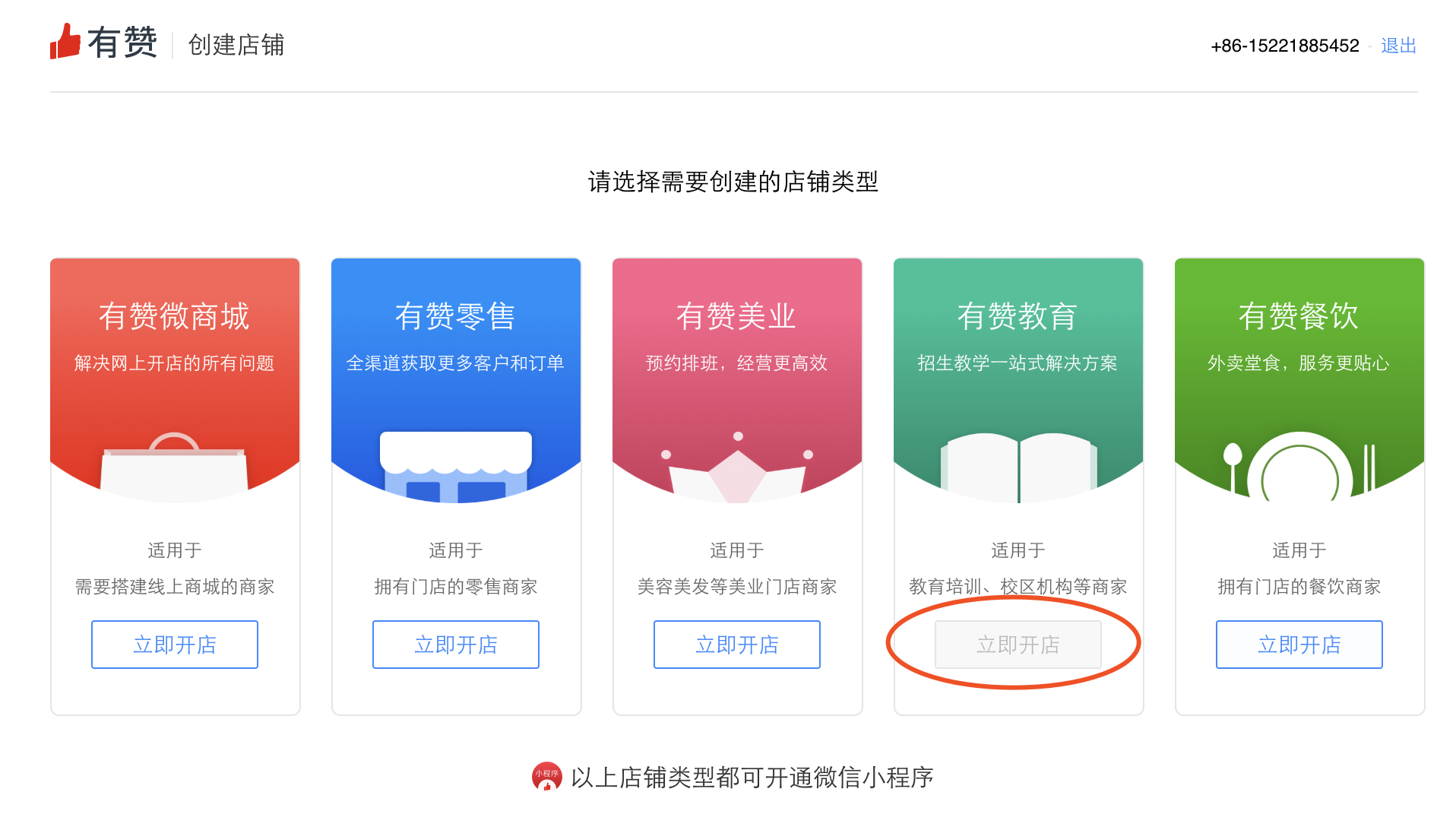Click the 有赞 brand name text
The height and width of the screenshot is (827, 1456).
[122, 42]
